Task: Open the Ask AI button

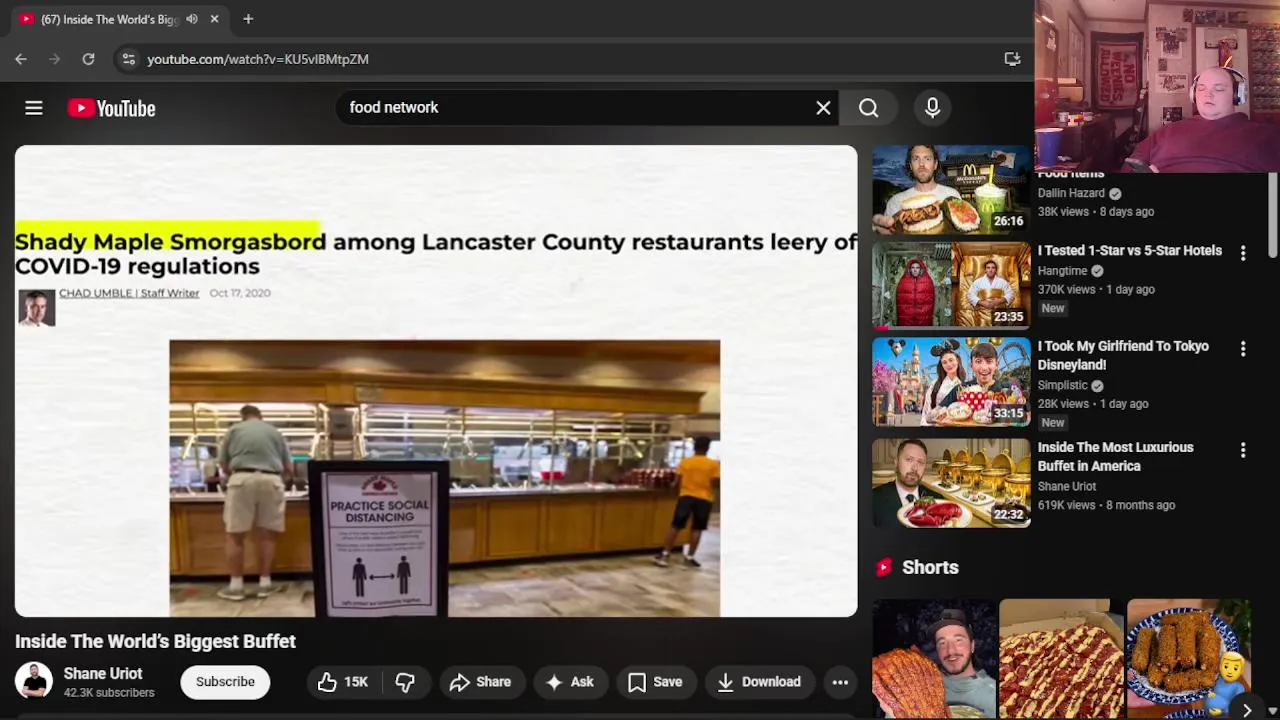Action: coord(569,682)
